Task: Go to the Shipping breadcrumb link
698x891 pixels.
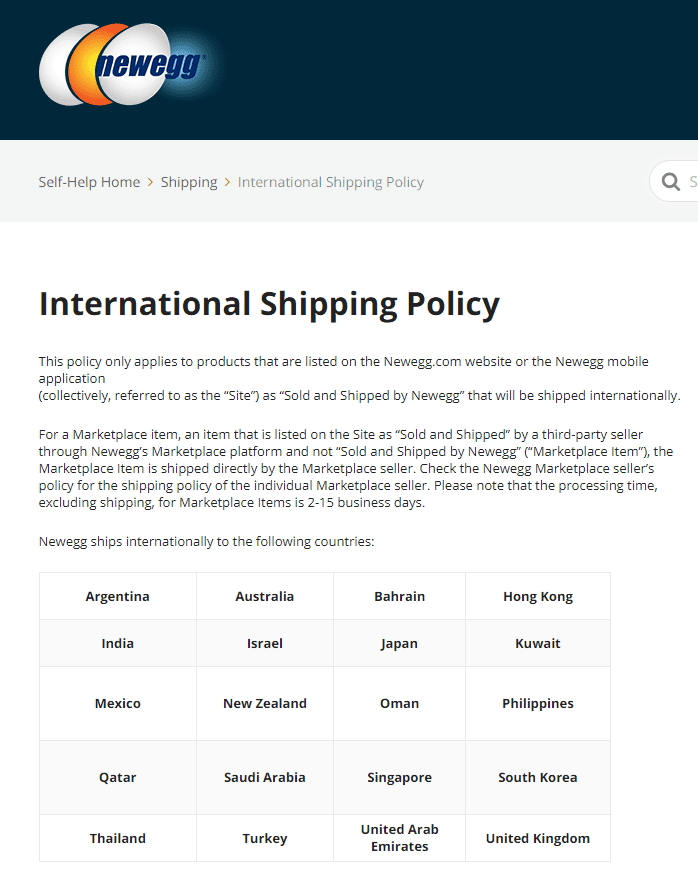Action: (x=189, y=182)
